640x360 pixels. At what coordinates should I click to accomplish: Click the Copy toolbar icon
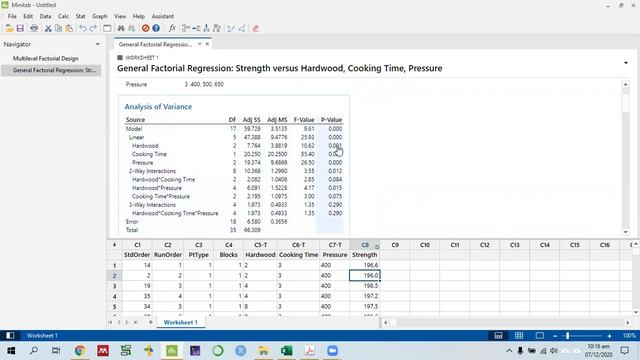[59, 28]
